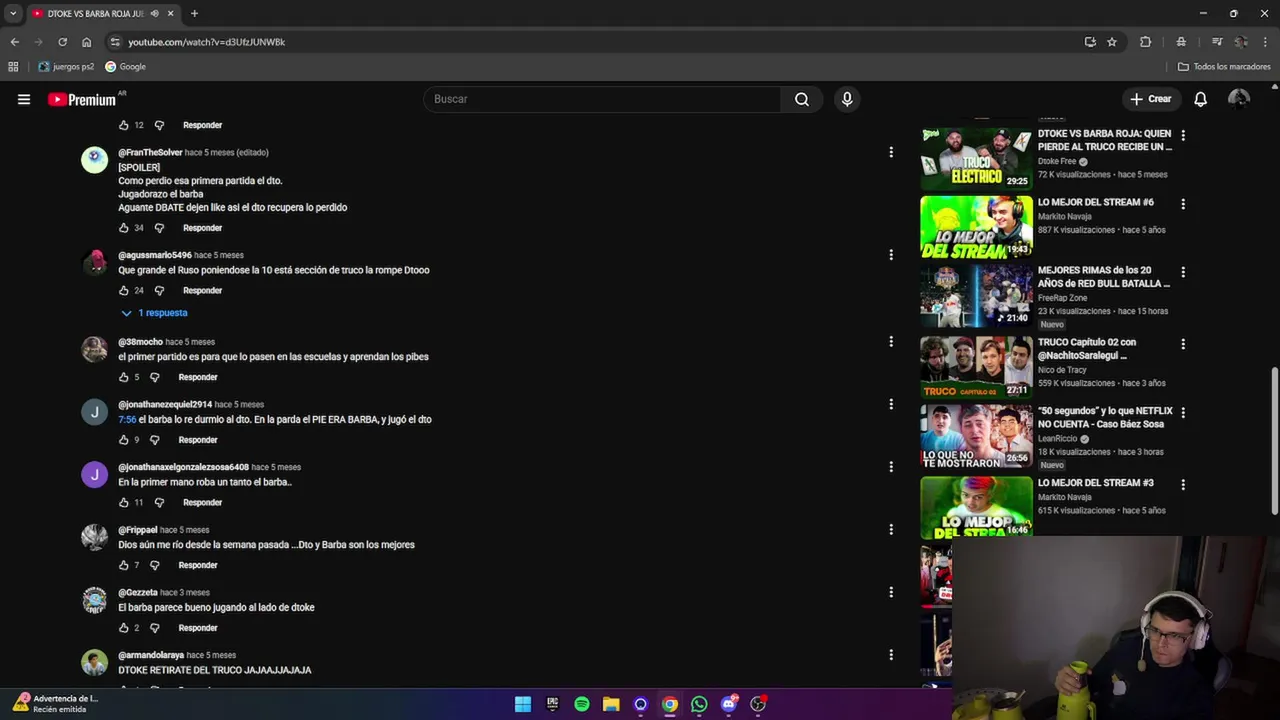1280x720 pixels.
Task: Open the Google bookmark
Action: click(126, 67)
